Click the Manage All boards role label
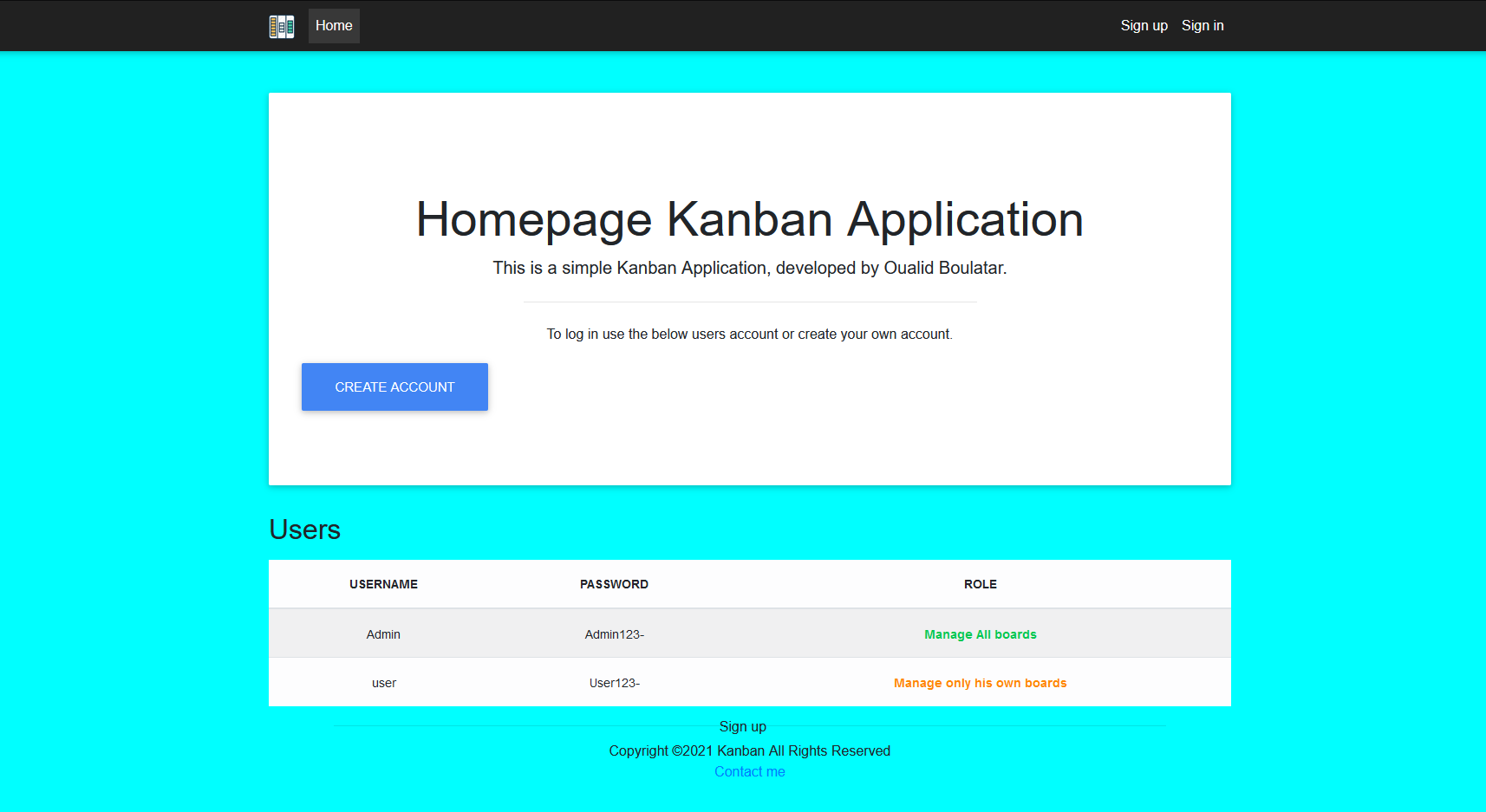 [981, 634]
